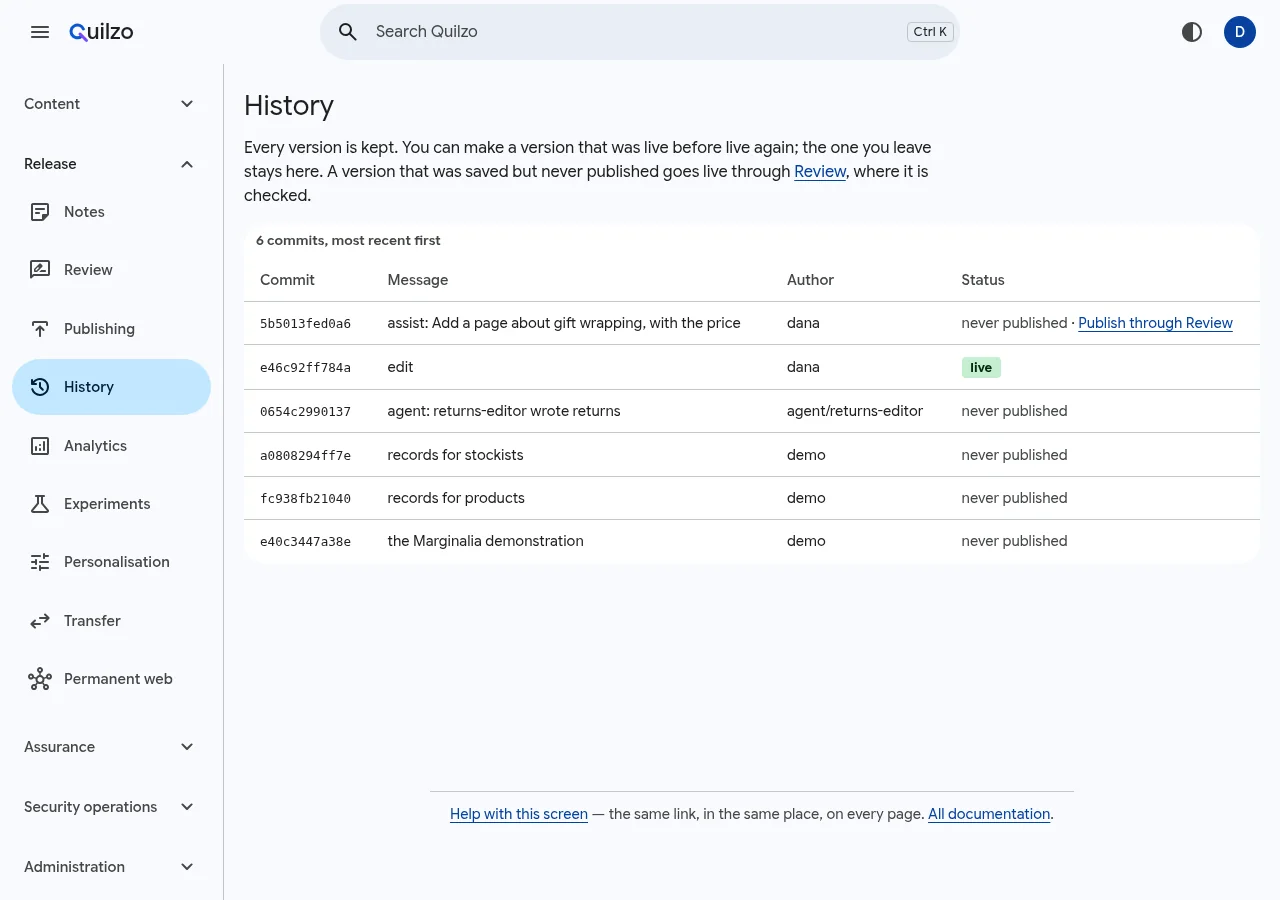Select commit hash 0654c2990137
This screenshot has height=900, width=1280.
coord(305,411)
